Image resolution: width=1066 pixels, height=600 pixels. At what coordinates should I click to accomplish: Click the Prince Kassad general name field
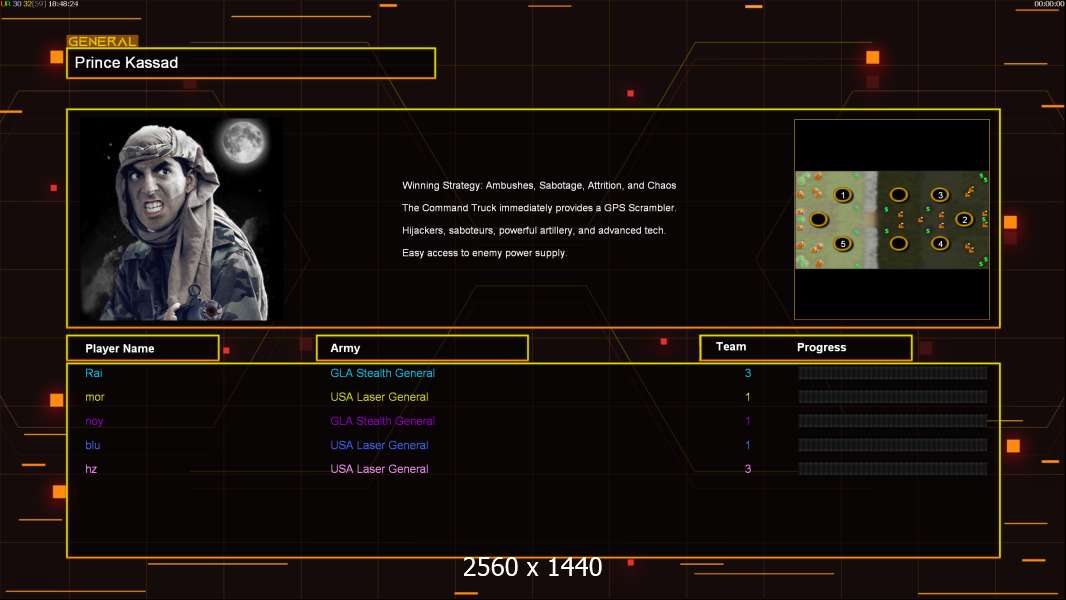[250, 63]
